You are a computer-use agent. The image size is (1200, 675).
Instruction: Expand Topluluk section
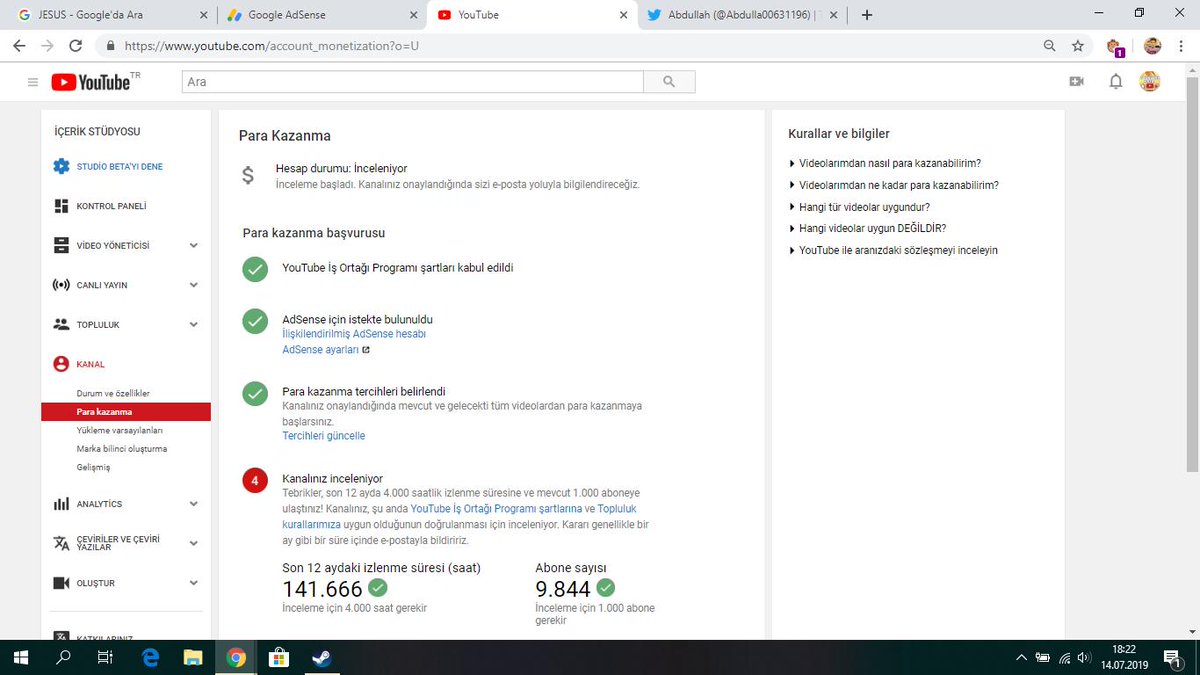[194, 324]
